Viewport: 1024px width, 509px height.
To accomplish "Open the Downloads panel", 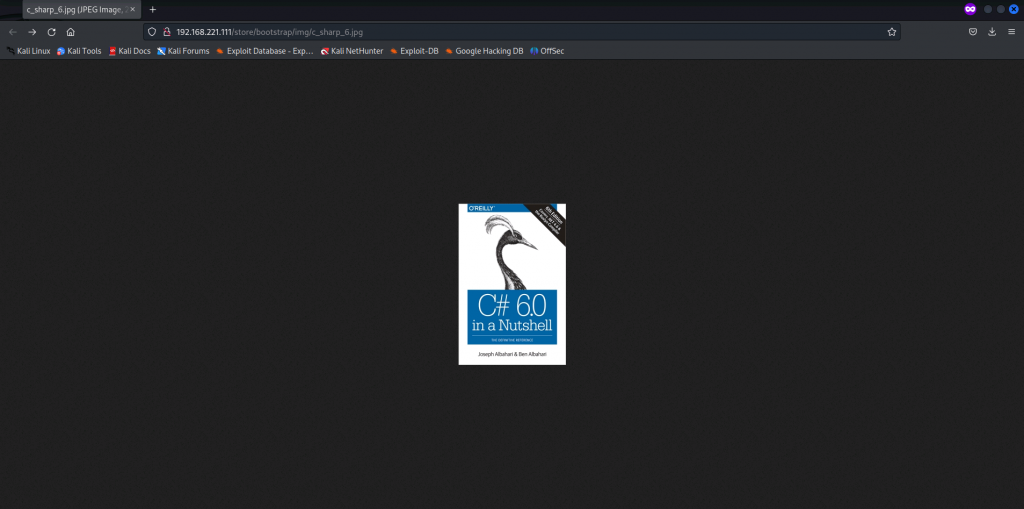I will click(x=992, y=31).
